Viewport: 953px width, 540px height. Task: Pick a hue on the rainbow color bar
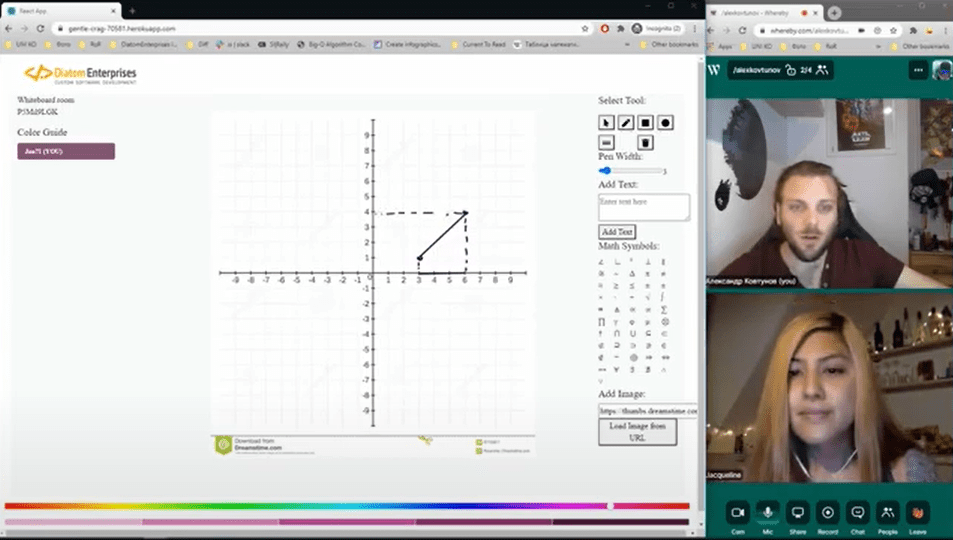(x=347, y=505)
